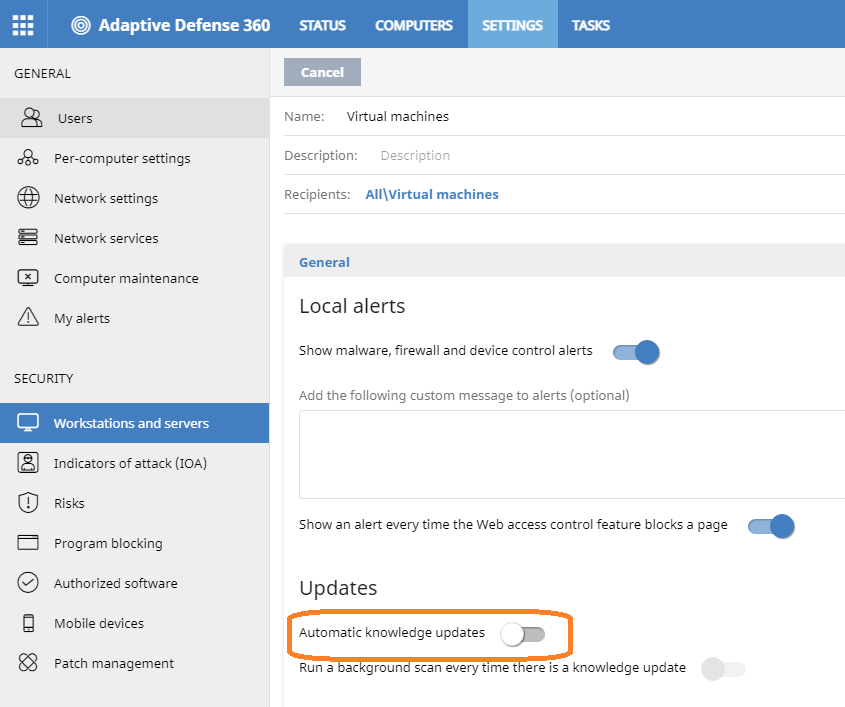This screenshot has height=707, width=845.
Task: Open the app grid launcher icon
Action: 23,25
